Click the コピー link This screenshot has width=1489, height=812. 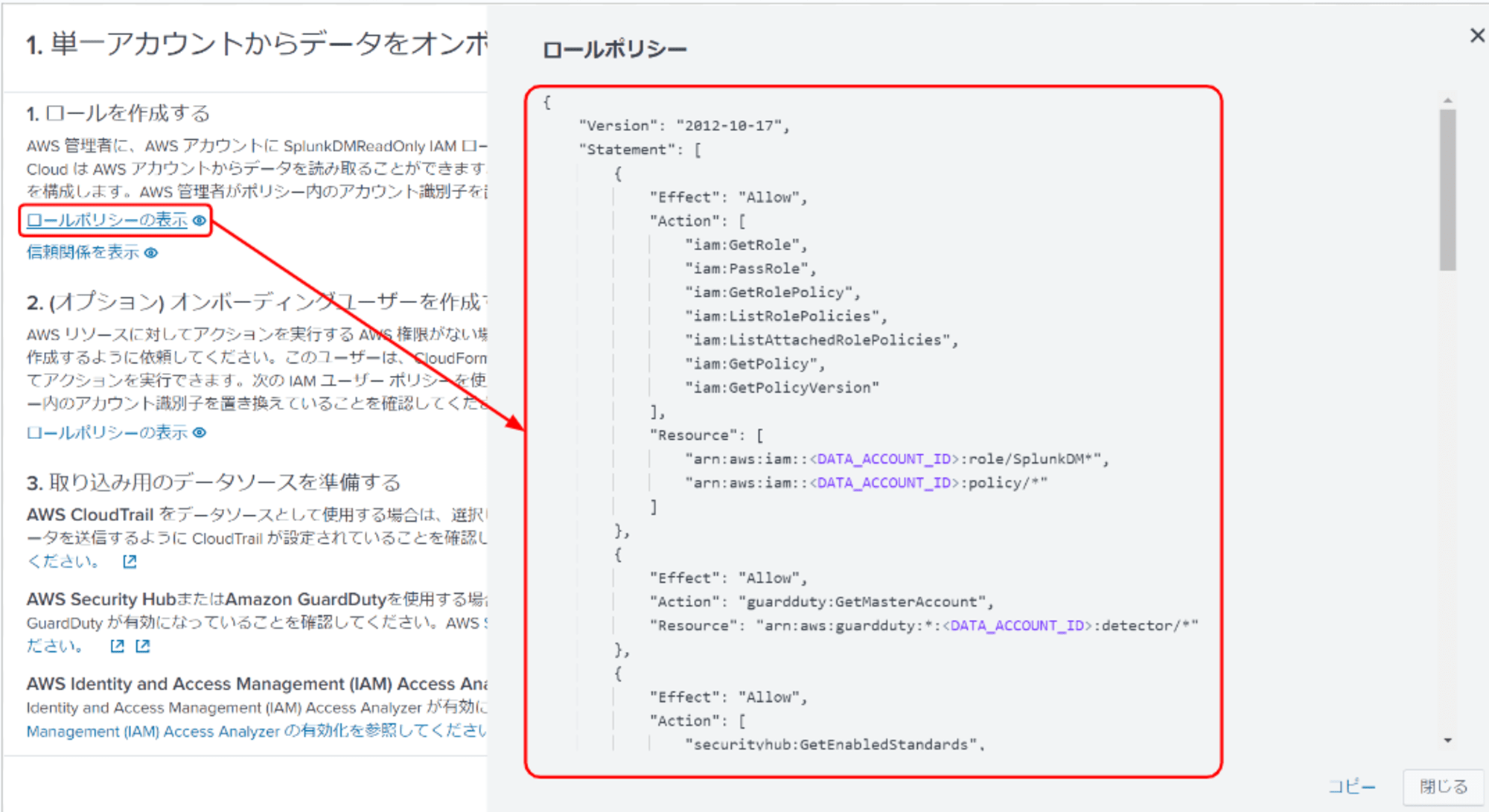1352,786
